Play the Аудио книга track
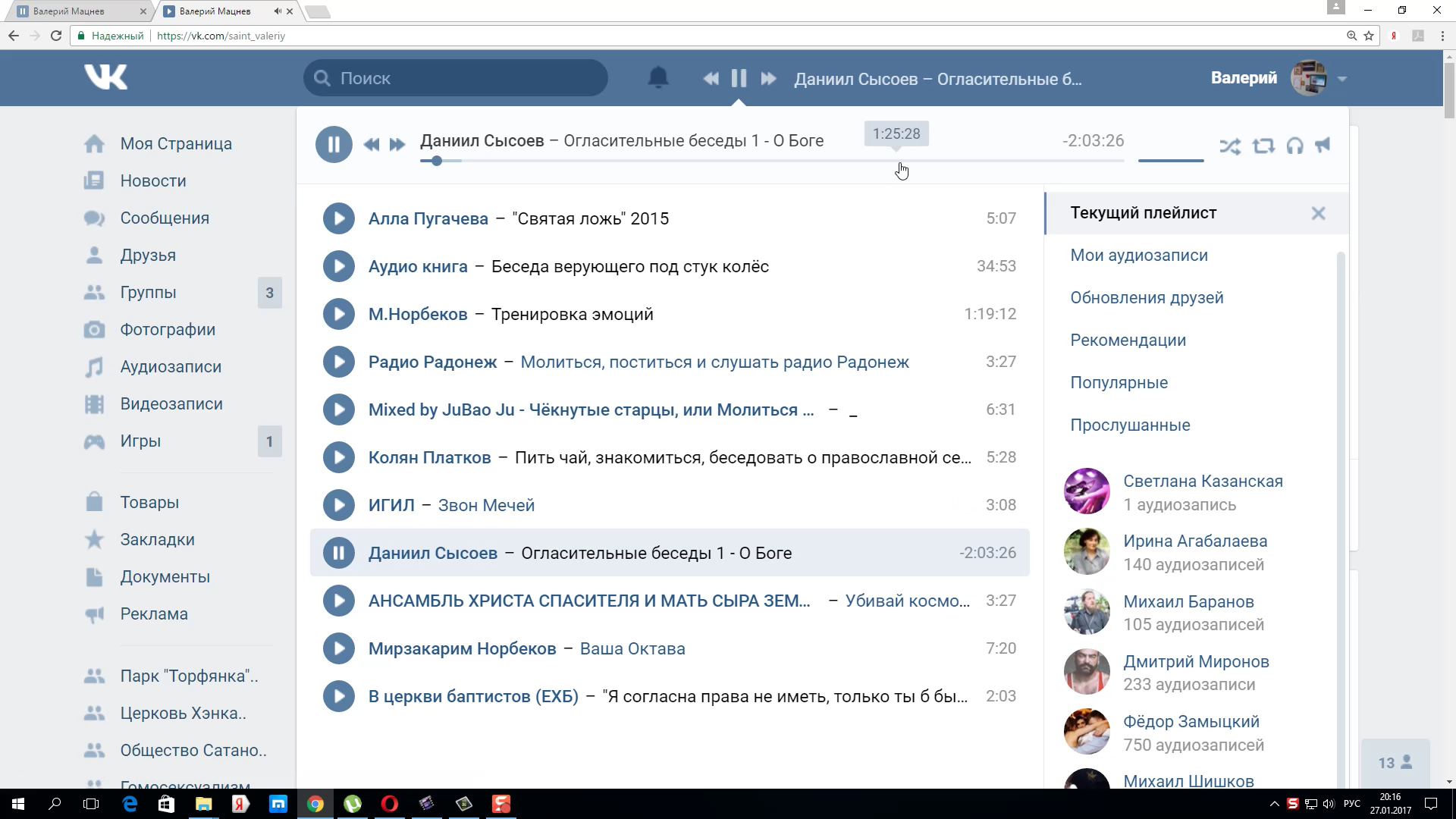This screenshot has width=1456, height=819. point(339,266)
